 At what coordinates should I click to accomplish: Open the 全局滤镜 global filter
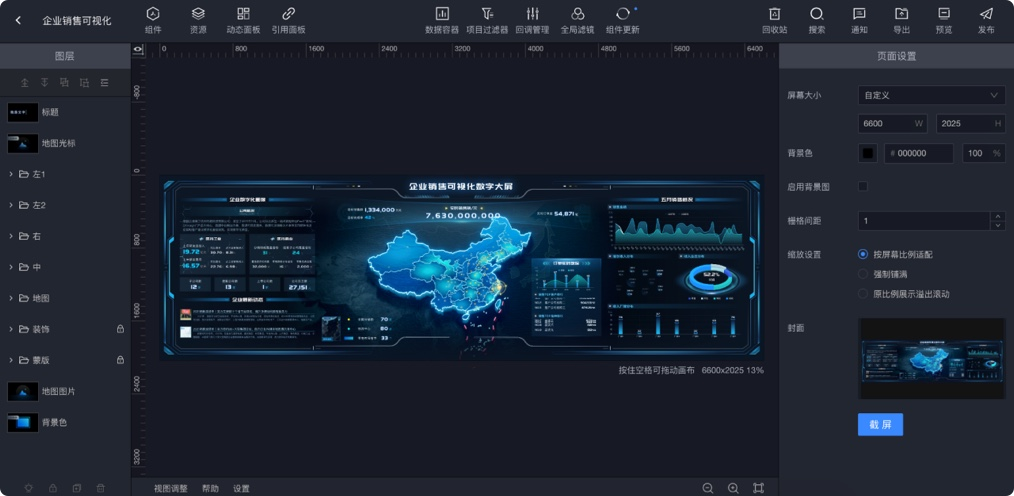pos(577,21)
